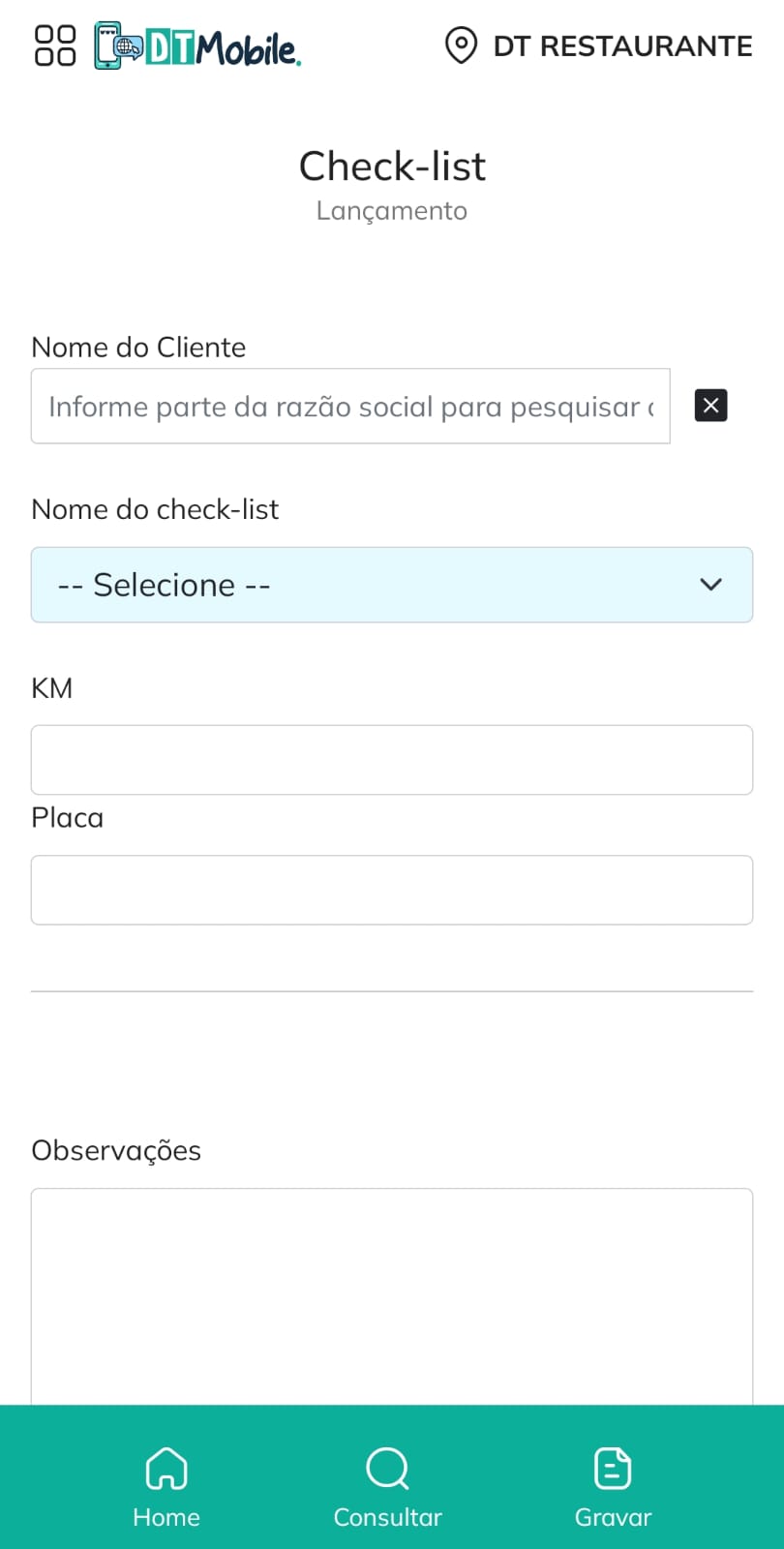
Task: Expand the dropdown using the chevron arrow
Action: click(x=711, y=585)
